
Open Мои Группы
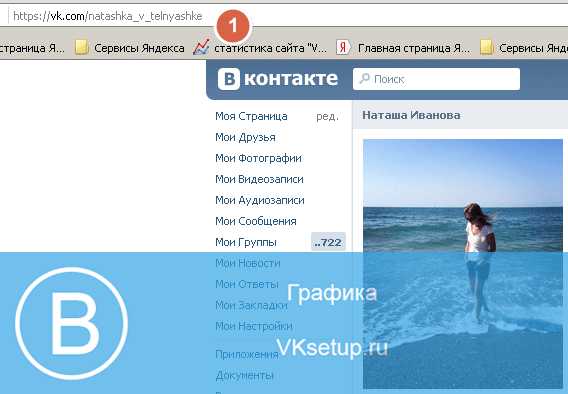246,242
